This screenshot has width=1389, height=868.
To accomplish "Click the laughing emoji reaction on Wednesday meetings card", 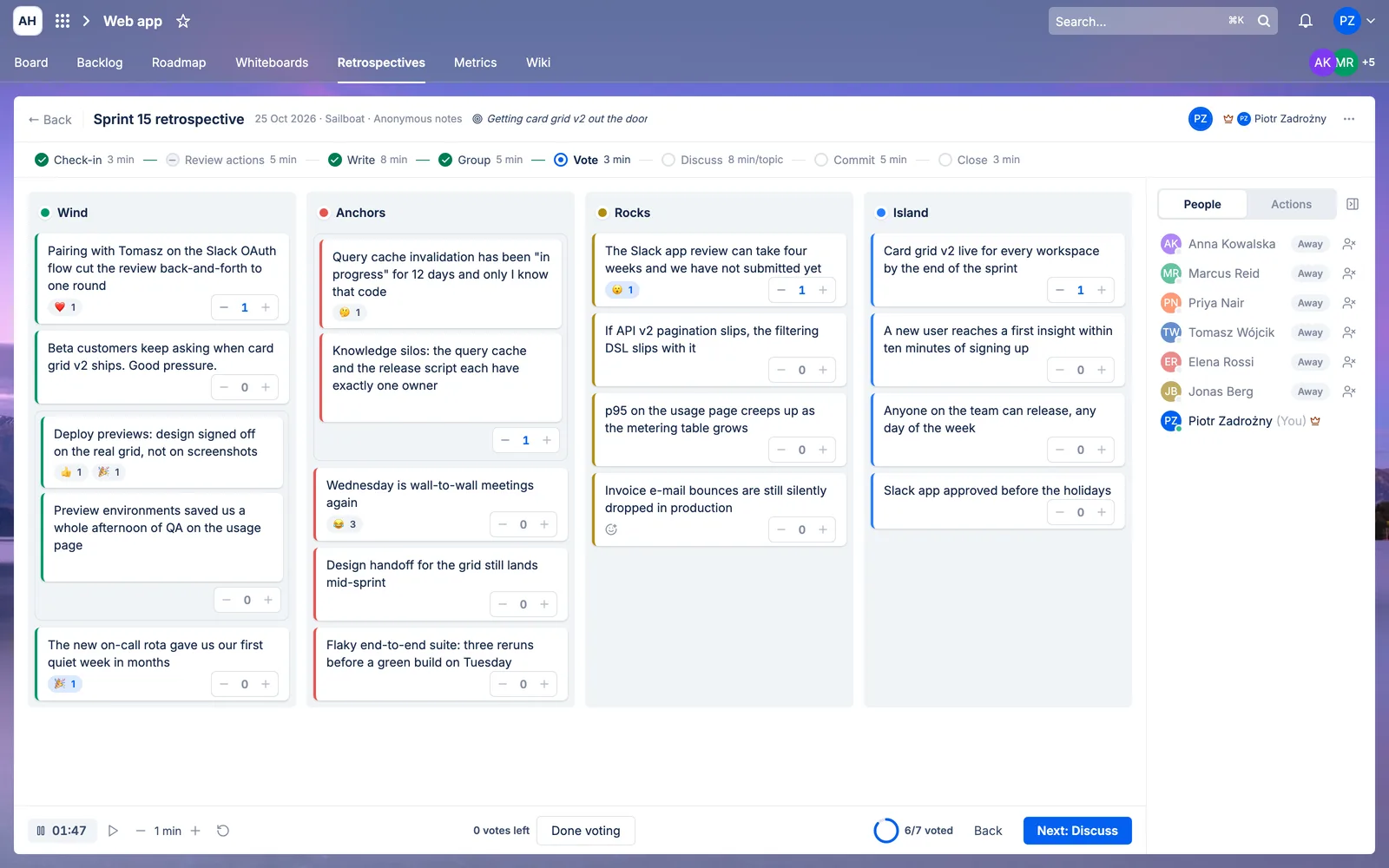I will [345, 524].
